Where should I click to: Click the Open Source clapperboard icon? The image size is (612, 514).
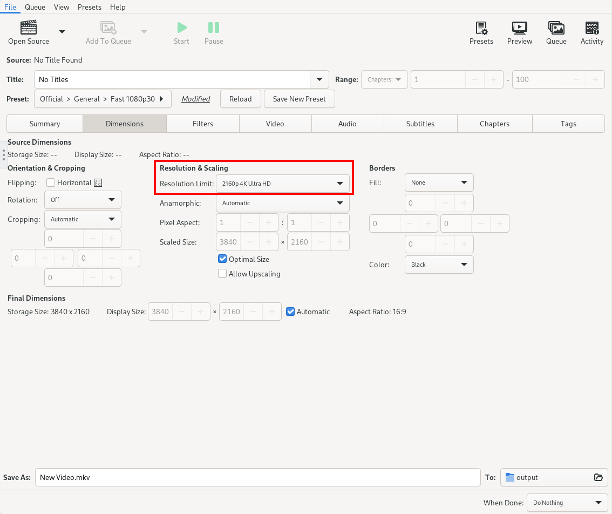click(28, 27)
